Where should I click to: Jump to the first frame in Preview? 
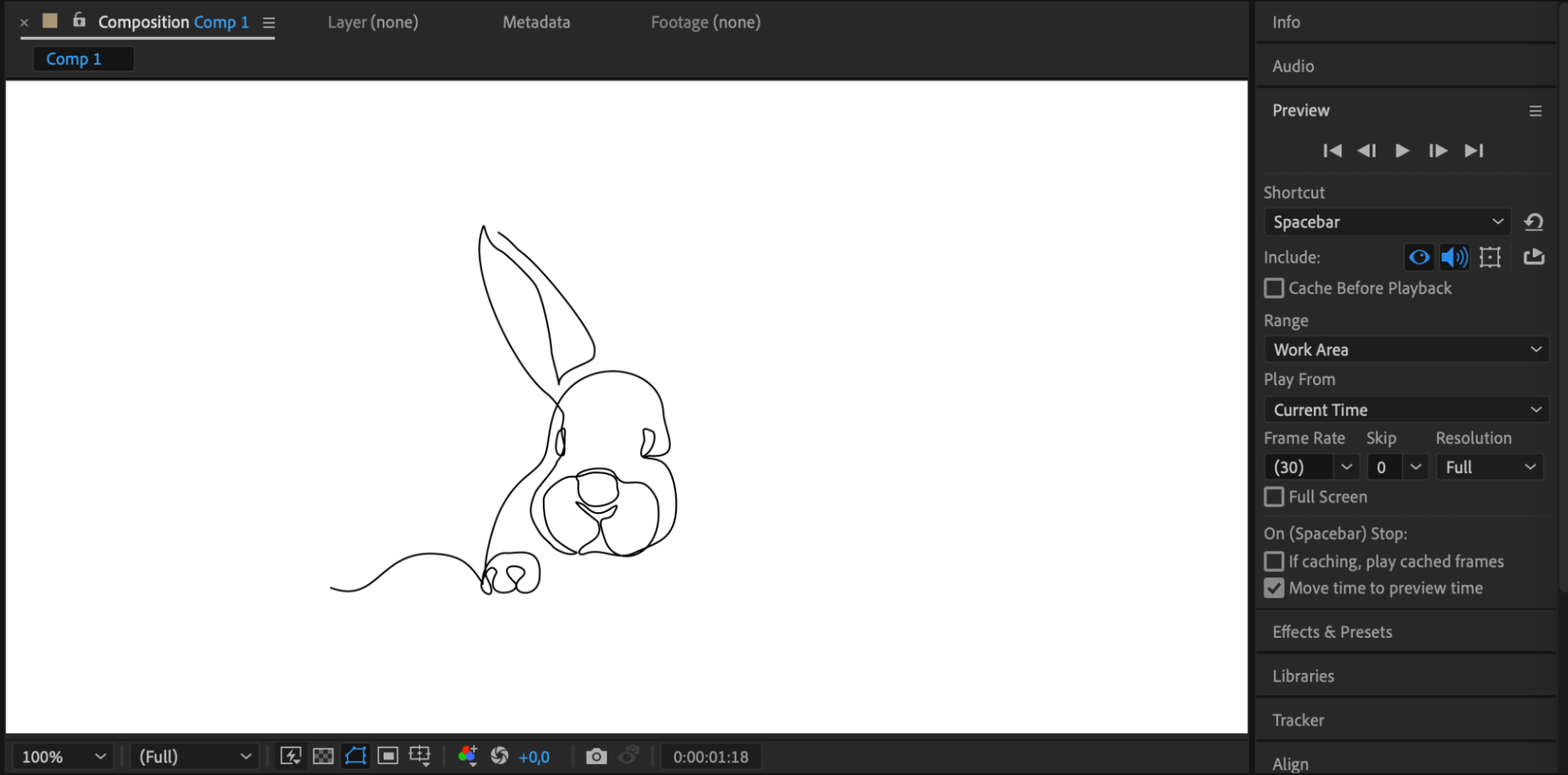pyautogui.click(x=1332, y=151)
